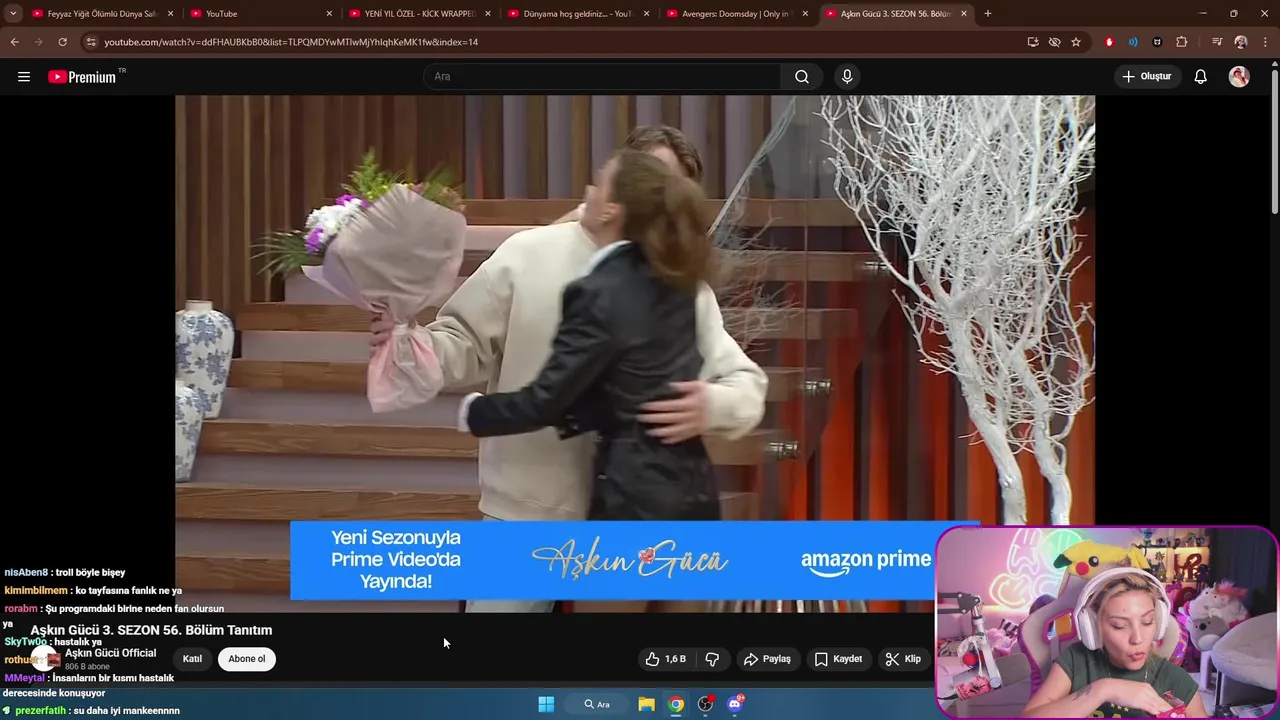
Task: Open the blue sound wave extension
Action: click(1133, 42)
